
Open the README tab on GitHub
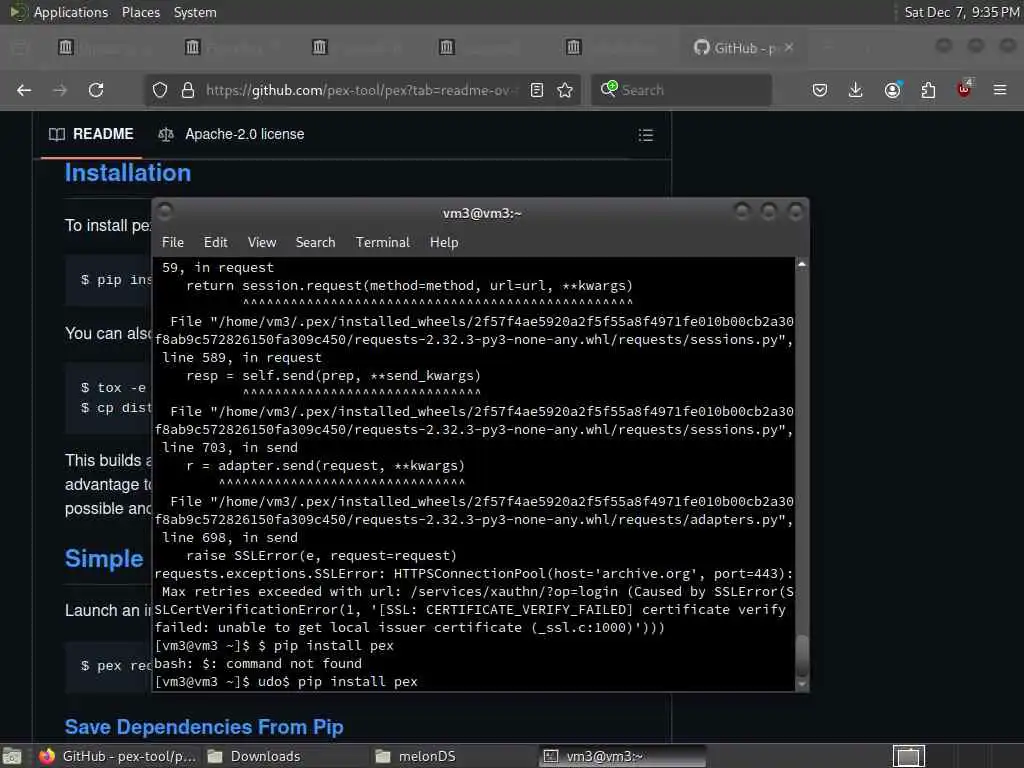(x=91, y=135)
